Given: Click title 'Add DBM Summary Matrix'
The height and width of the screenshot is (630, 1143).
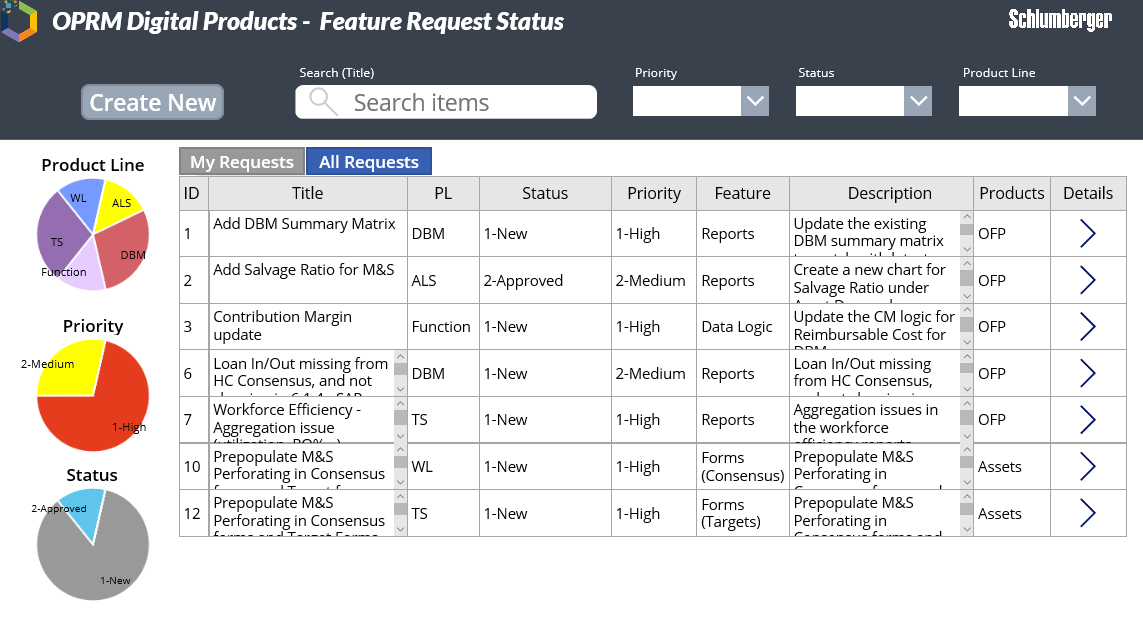Looking at the screenshot, I should 304,224.
